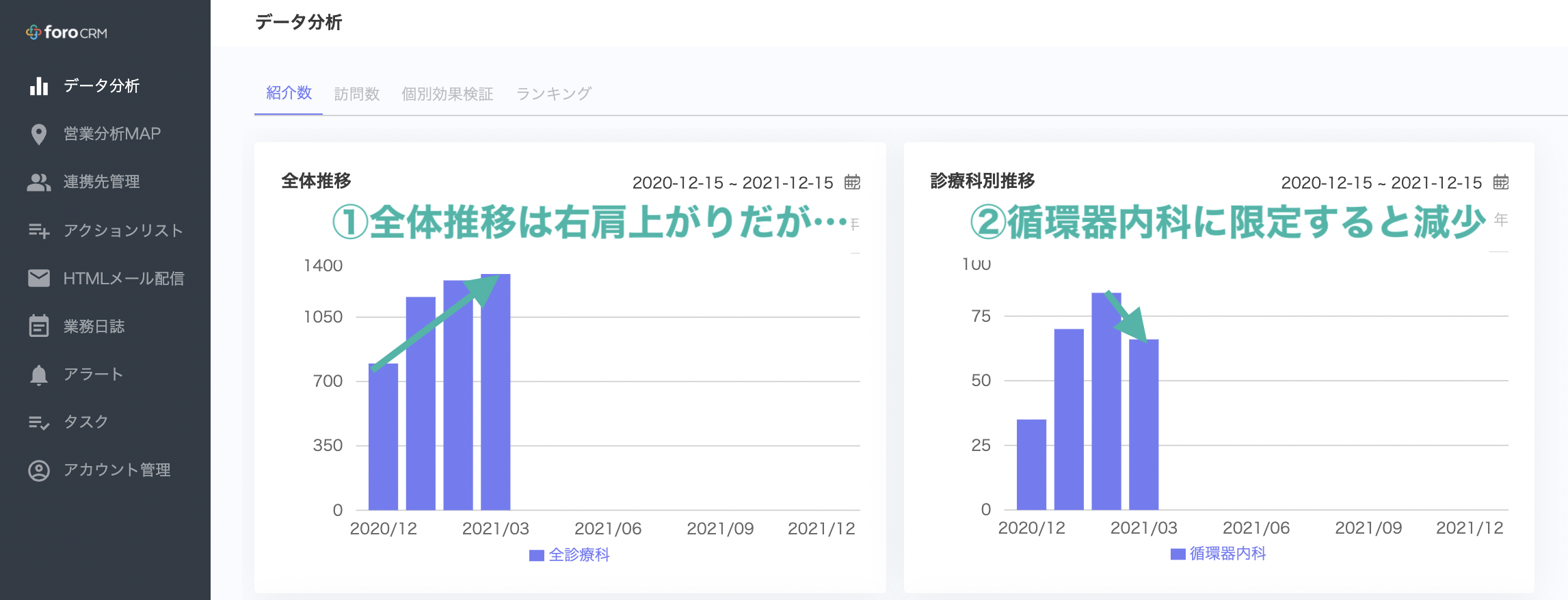The height and width of the screenshot is (600, 1568).
Task: Click the tallest bar in 診療科別推移 chart
Action: [1106, 401]
